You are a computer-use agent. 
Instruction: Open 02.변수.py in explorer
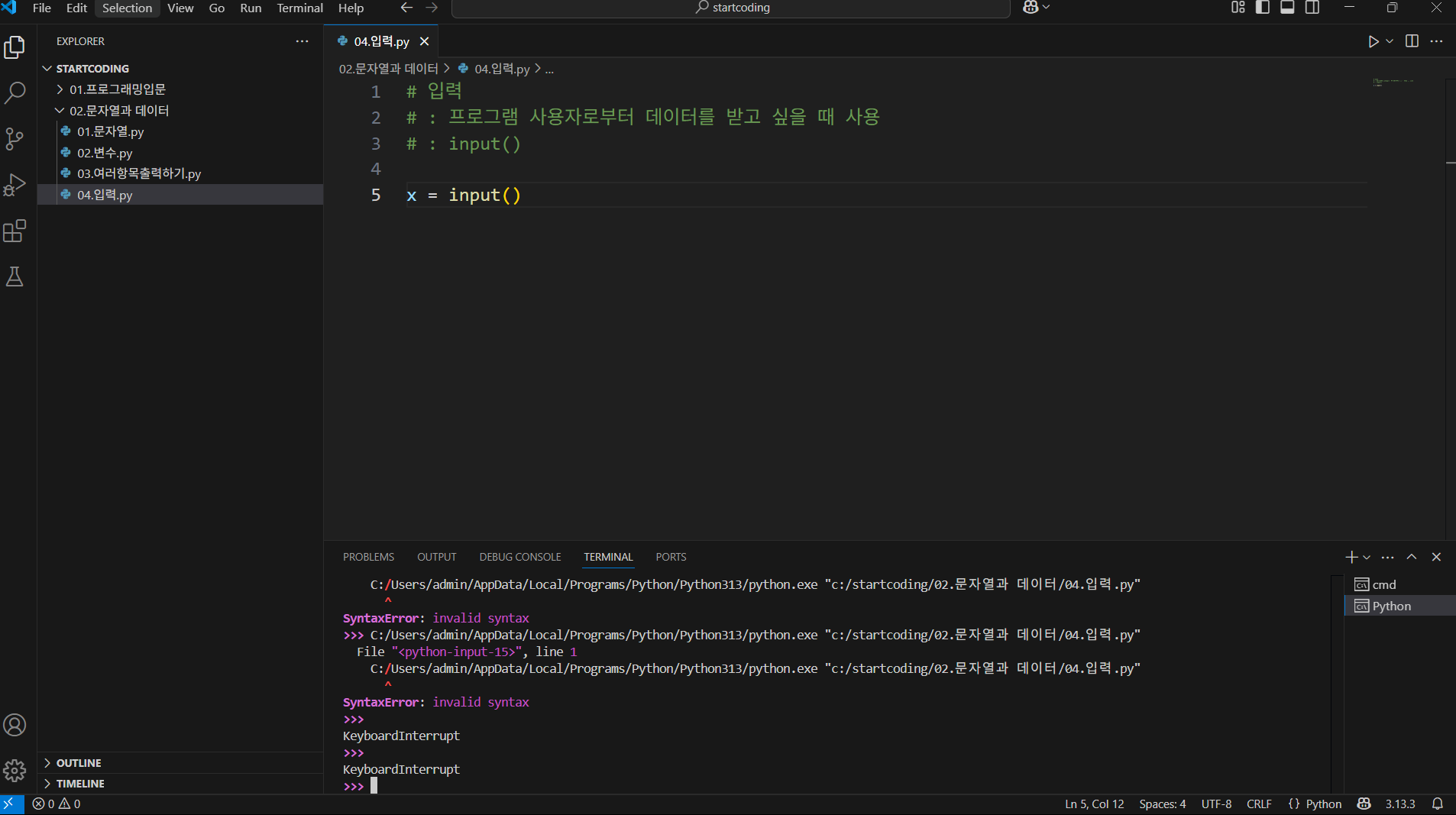point(180,153)
